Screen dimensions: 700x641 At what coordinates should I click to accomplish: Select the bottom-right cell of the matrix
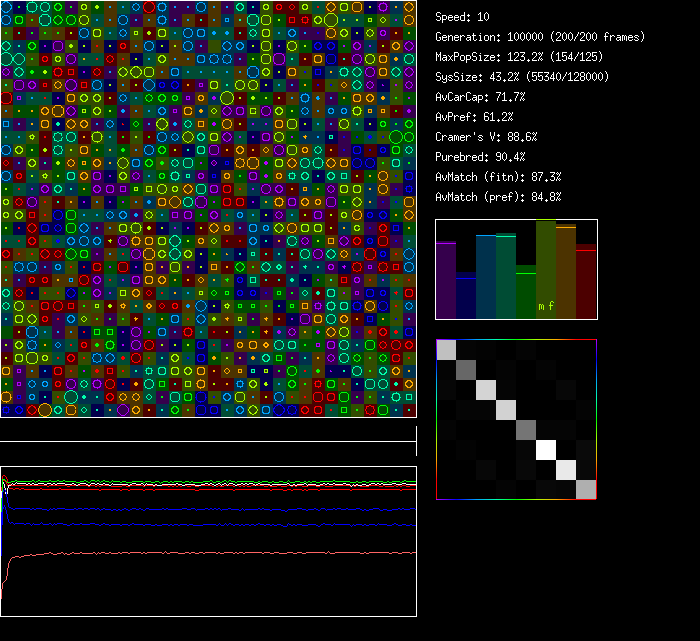pos(586,489)
